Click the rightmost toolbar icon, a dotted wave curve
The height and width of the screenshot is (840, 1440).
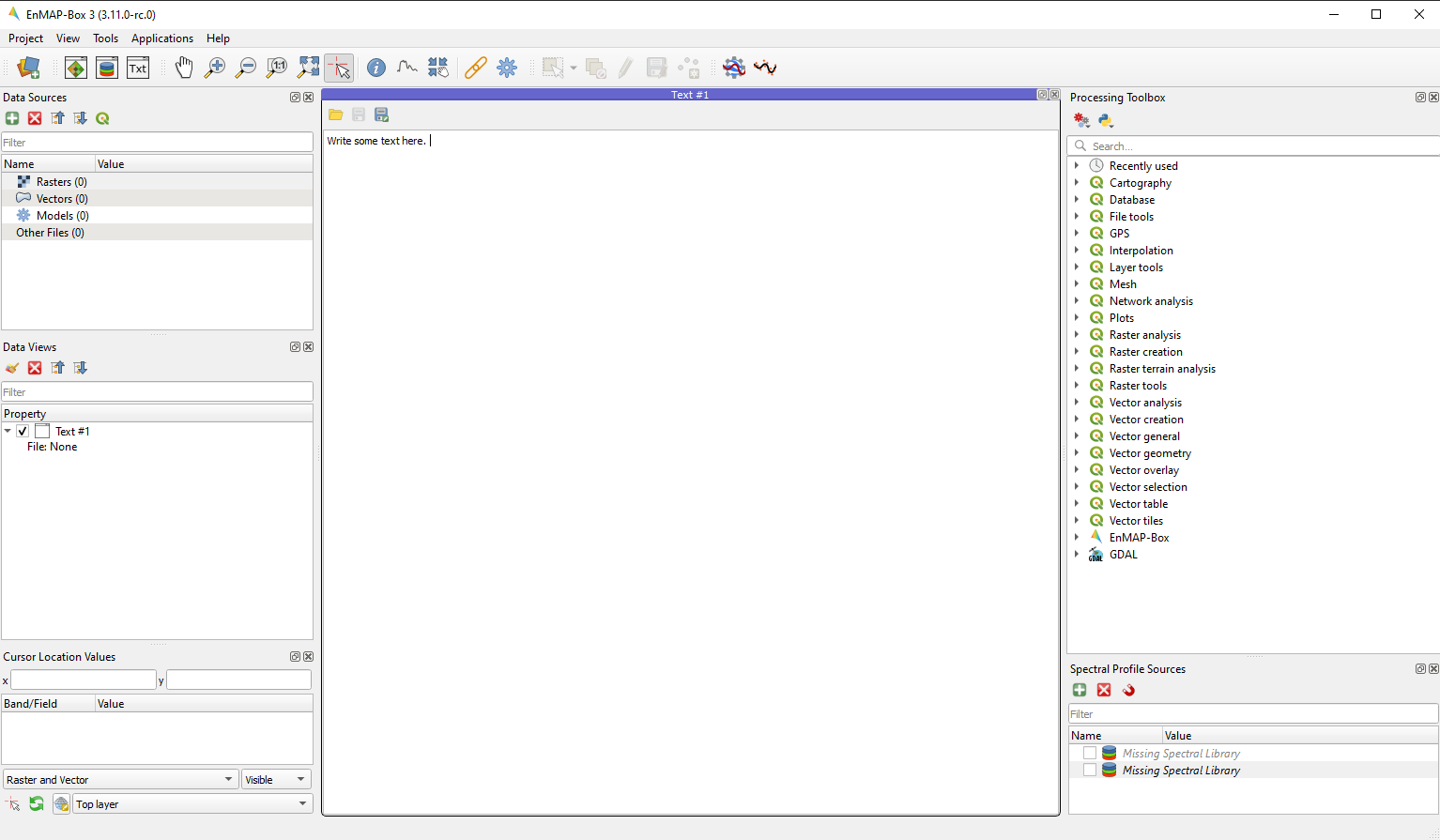[x=765, y=68]
